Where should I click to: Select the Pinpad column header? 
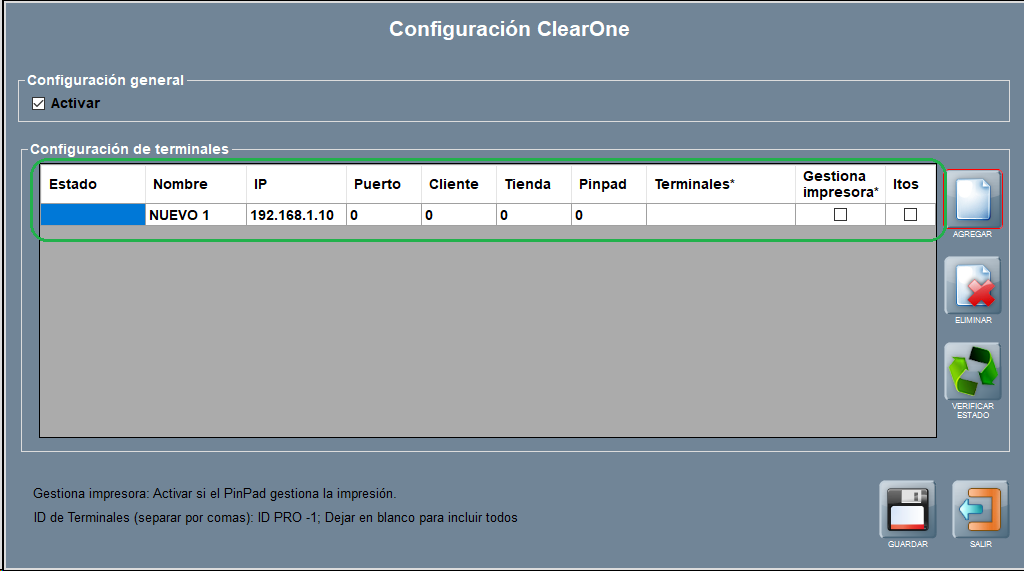608,184
